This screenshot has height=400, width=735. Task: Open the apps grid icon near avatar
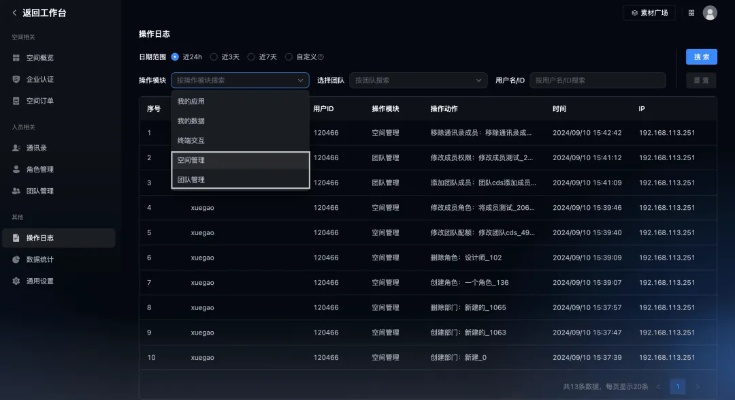[x=691, y=13]
